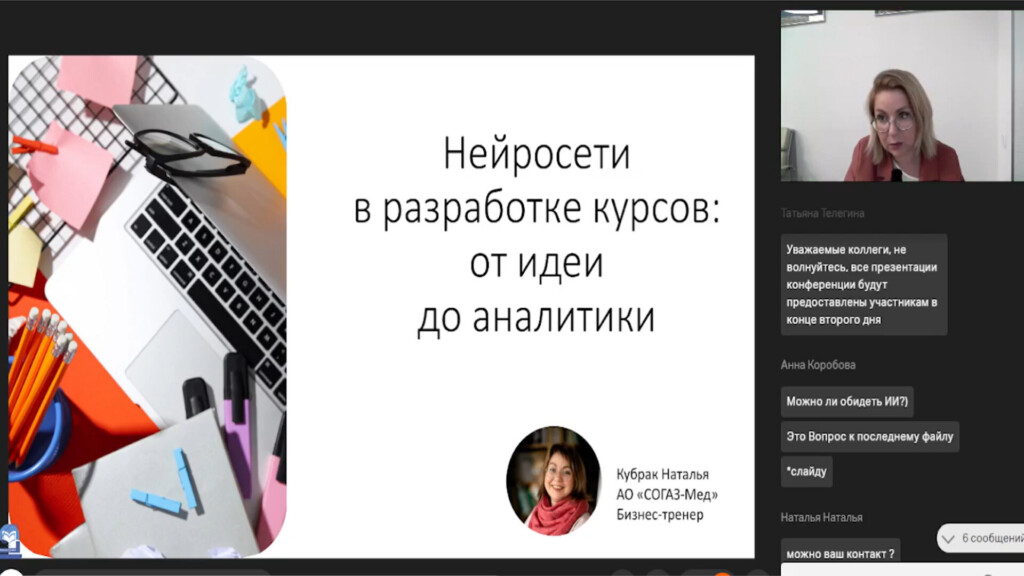Click the Анна Коробова sender name
This screenshot has width=1024, height=576.
pos(818,365)
